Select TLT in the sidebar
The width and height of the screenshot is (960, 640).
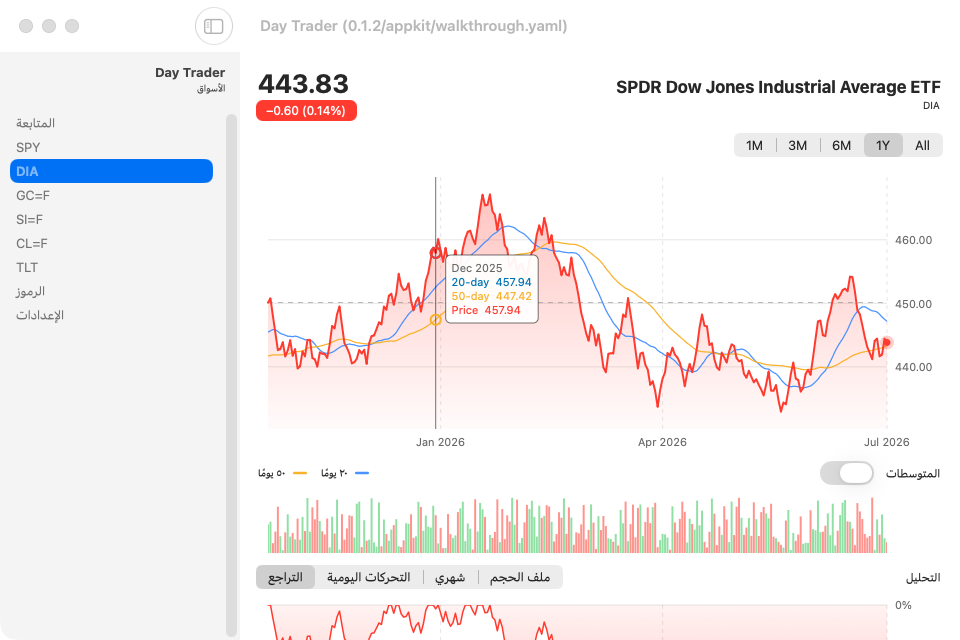coord(111,268)
